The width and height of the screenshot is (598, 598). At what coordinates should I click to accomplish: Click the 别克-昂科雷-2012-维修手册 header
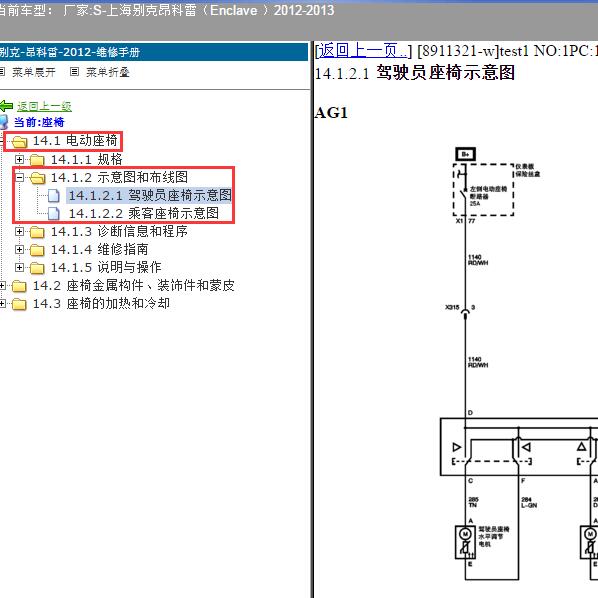[154, 52]
